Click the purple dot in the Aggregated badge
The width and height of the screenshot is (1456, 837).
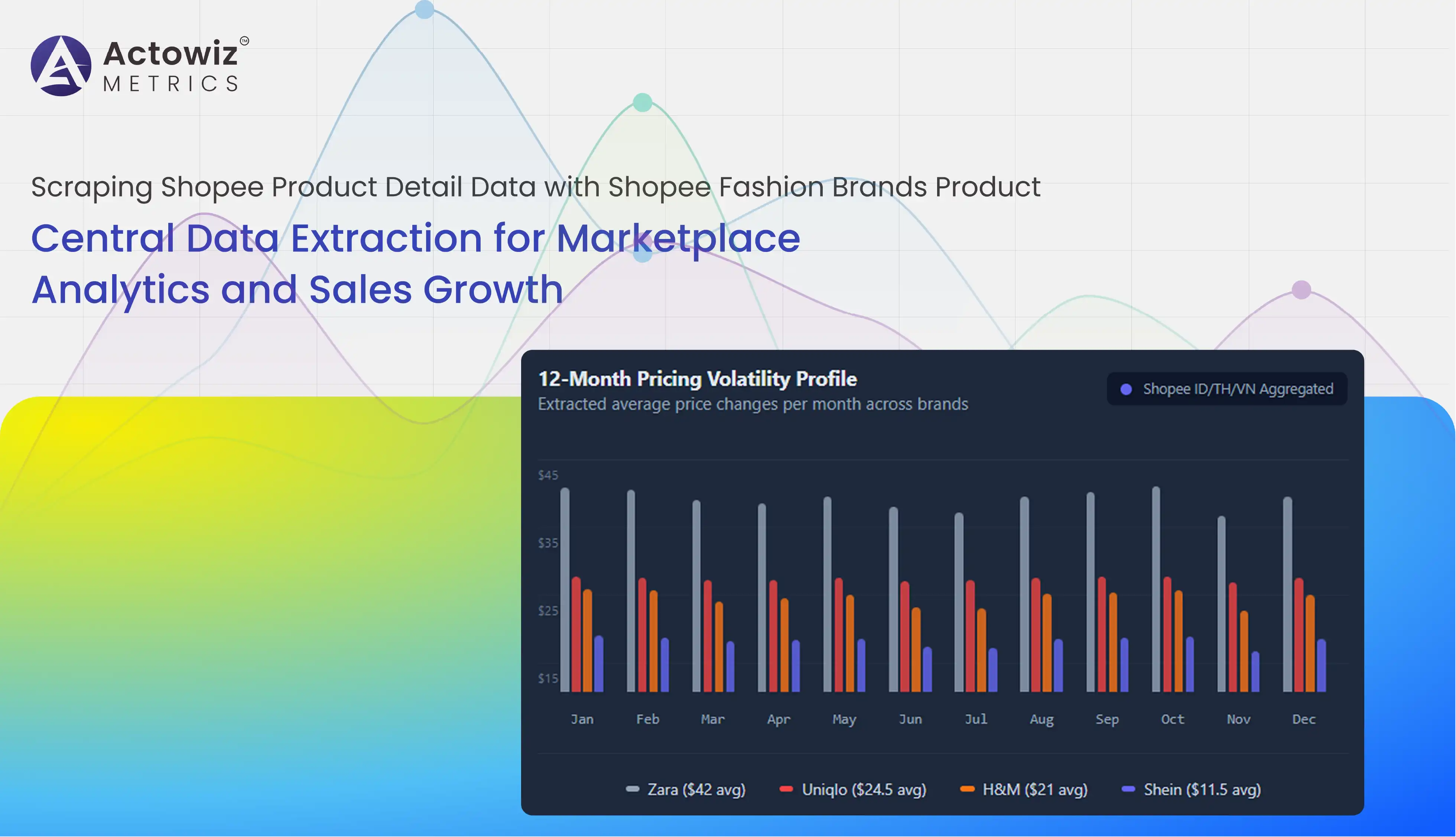[x=1126, y=390]
